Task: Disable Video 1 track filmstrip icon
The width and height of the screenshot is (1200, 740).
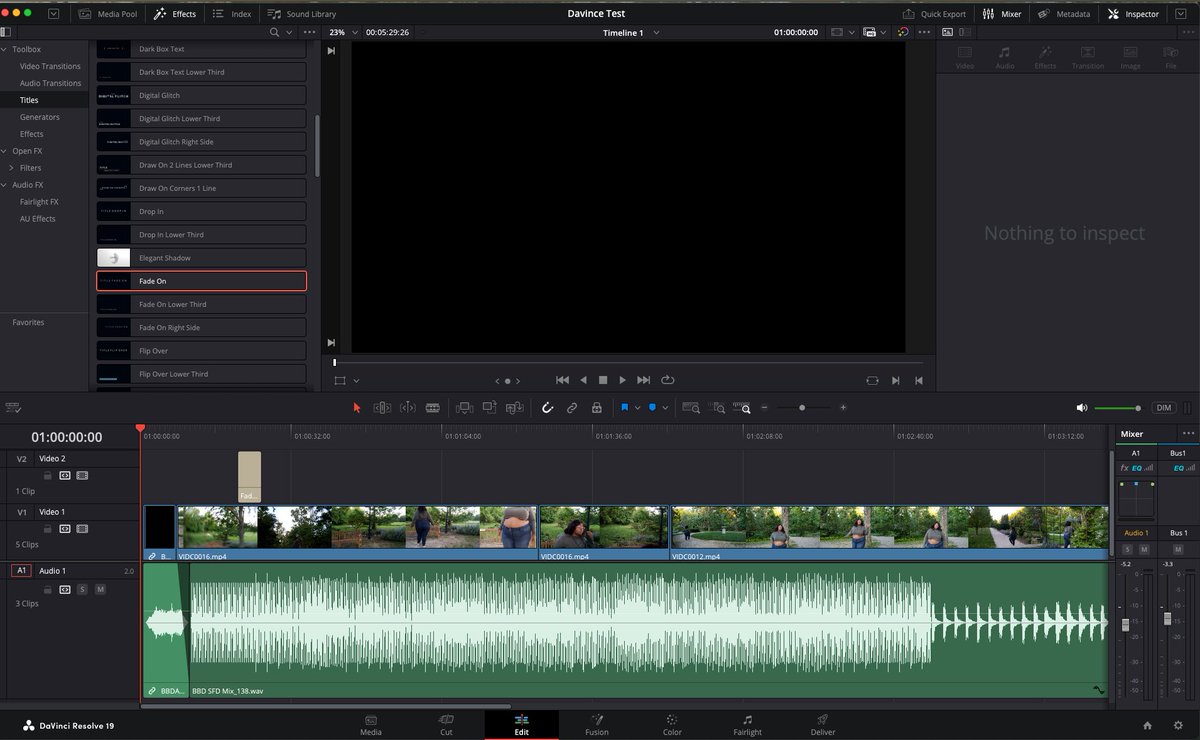Action: click(82, 530)
